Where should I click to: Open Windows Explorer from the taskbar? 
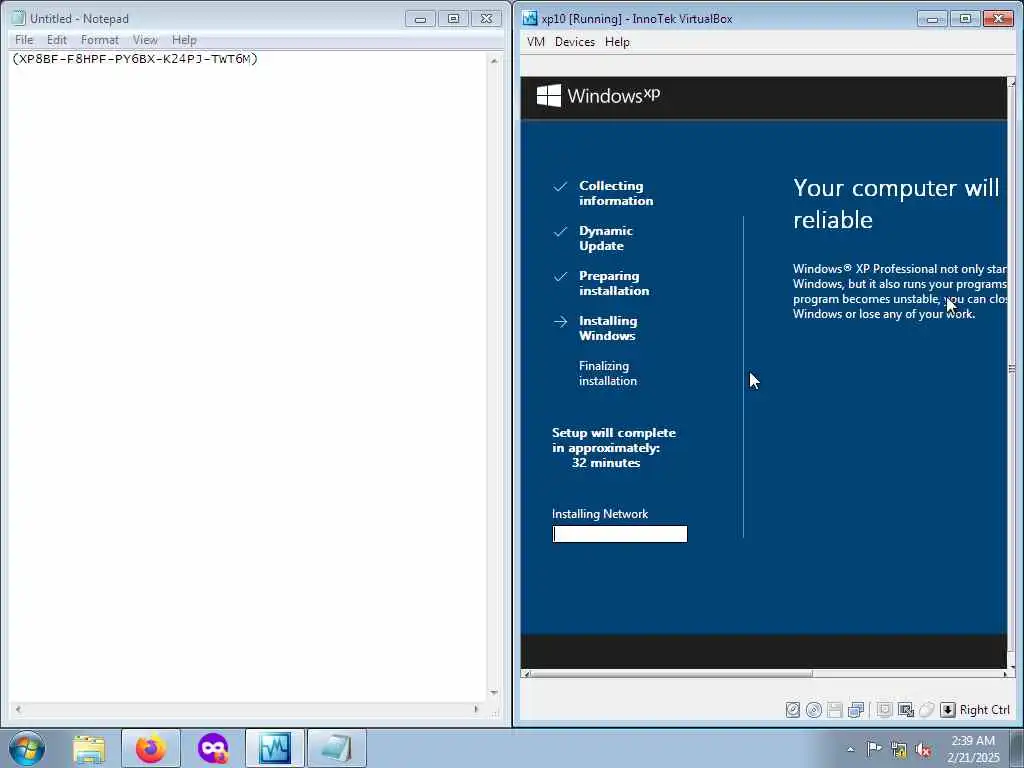pos(89,748)
